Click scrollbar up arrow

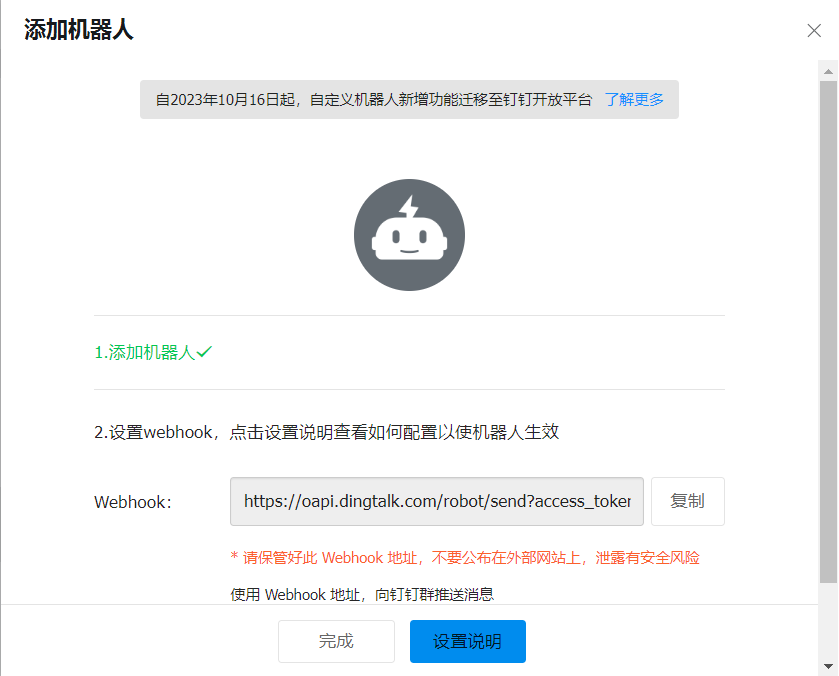click(x=828, y=71)
